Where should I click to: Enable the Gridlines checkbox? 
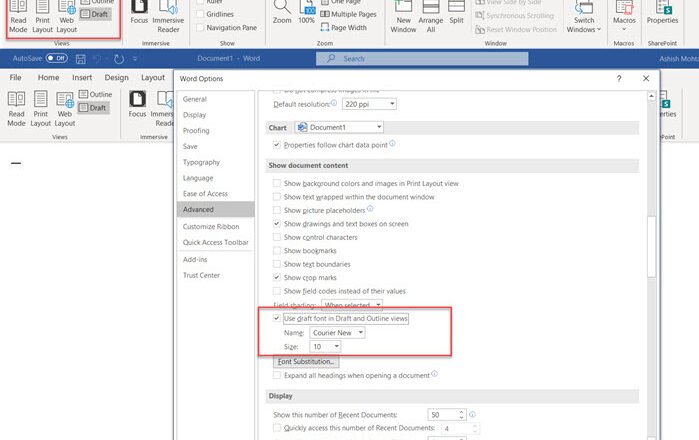tap(201, 14)
